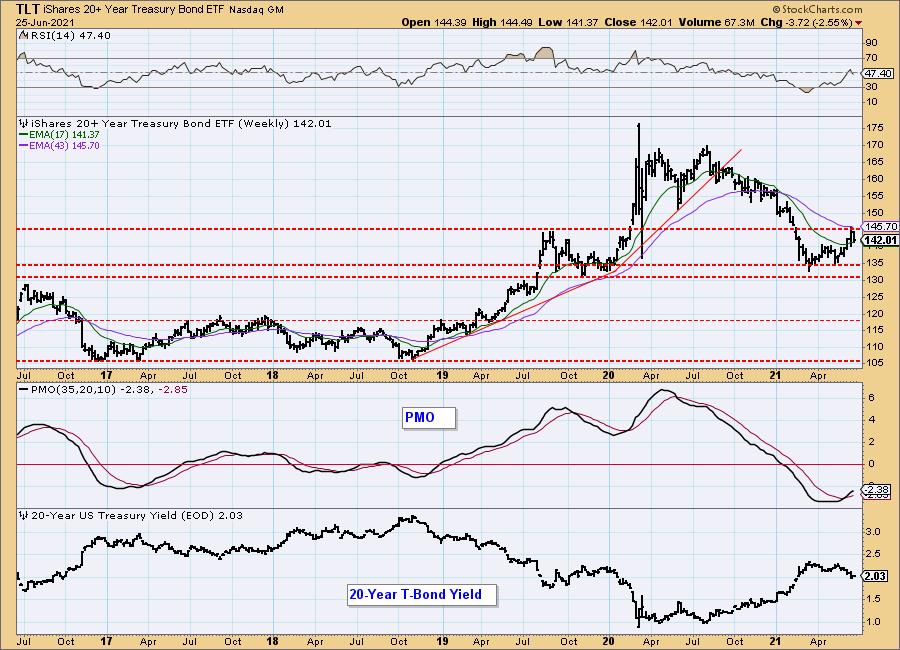Viewport: 900px width, 650px height.
Task: Click the Close 142.01 value in header
Action: click(x=639, y=22)
